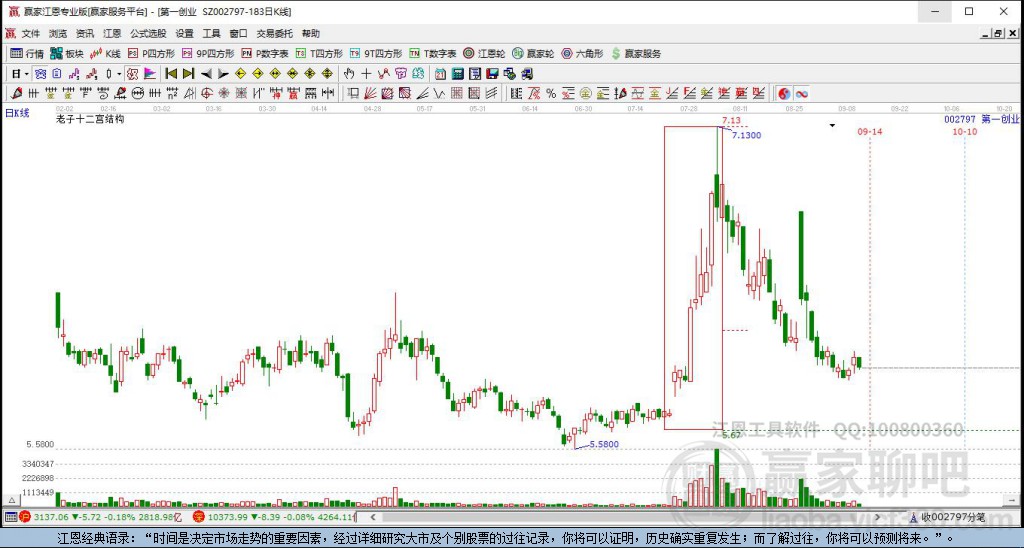Open the T四方形 tool

(319, 54)
